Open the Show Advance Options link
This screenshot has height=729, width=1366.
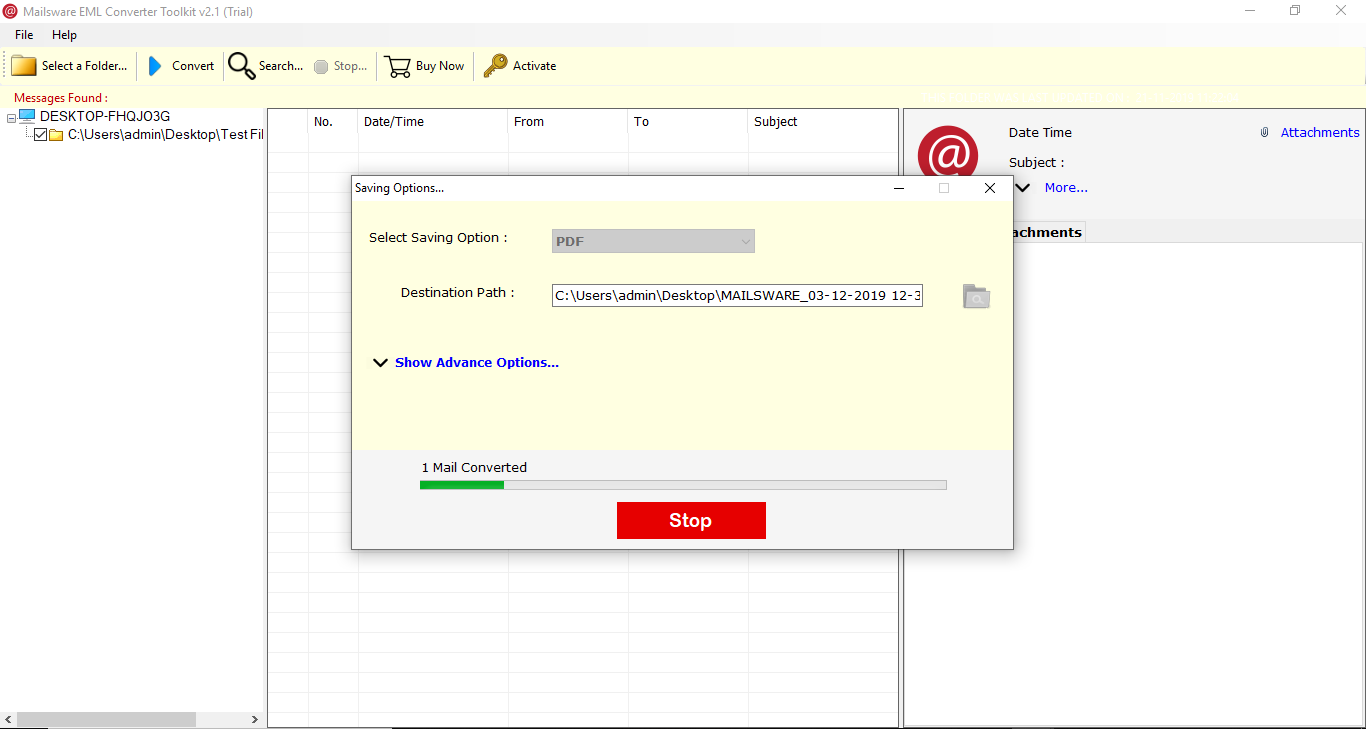pos(477,363)
